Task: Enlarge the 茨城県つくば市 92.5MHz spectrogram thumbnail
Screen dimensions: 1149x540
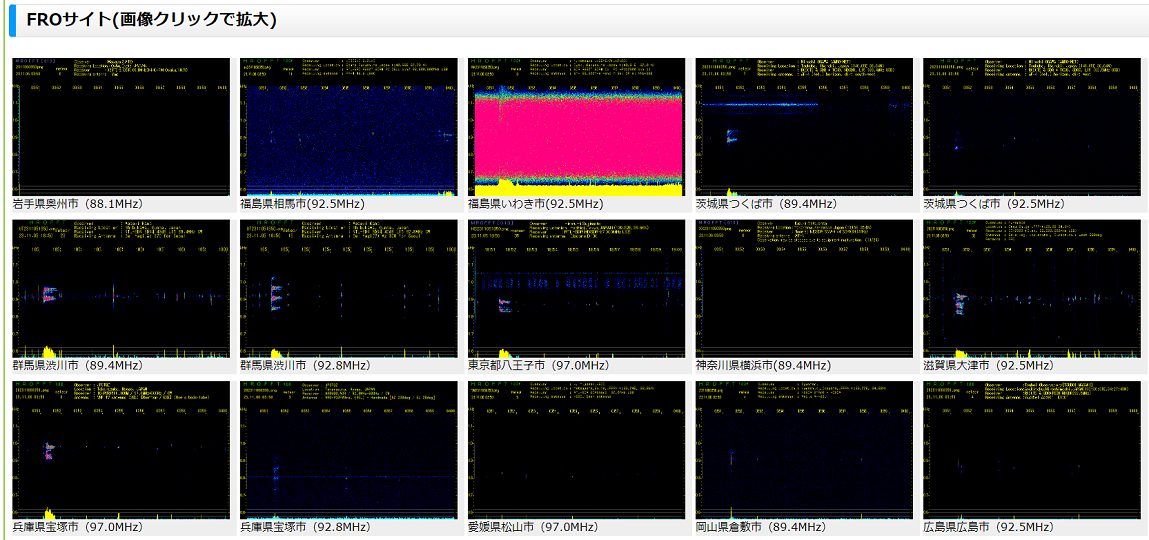Action: click(x=1032, y=126)
